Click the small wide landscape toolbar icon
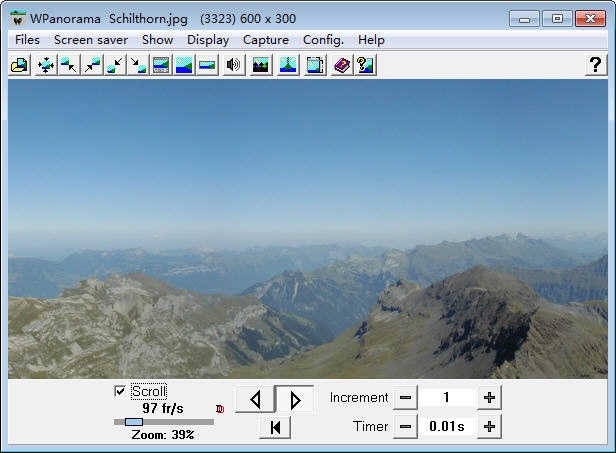 (207, 65)
